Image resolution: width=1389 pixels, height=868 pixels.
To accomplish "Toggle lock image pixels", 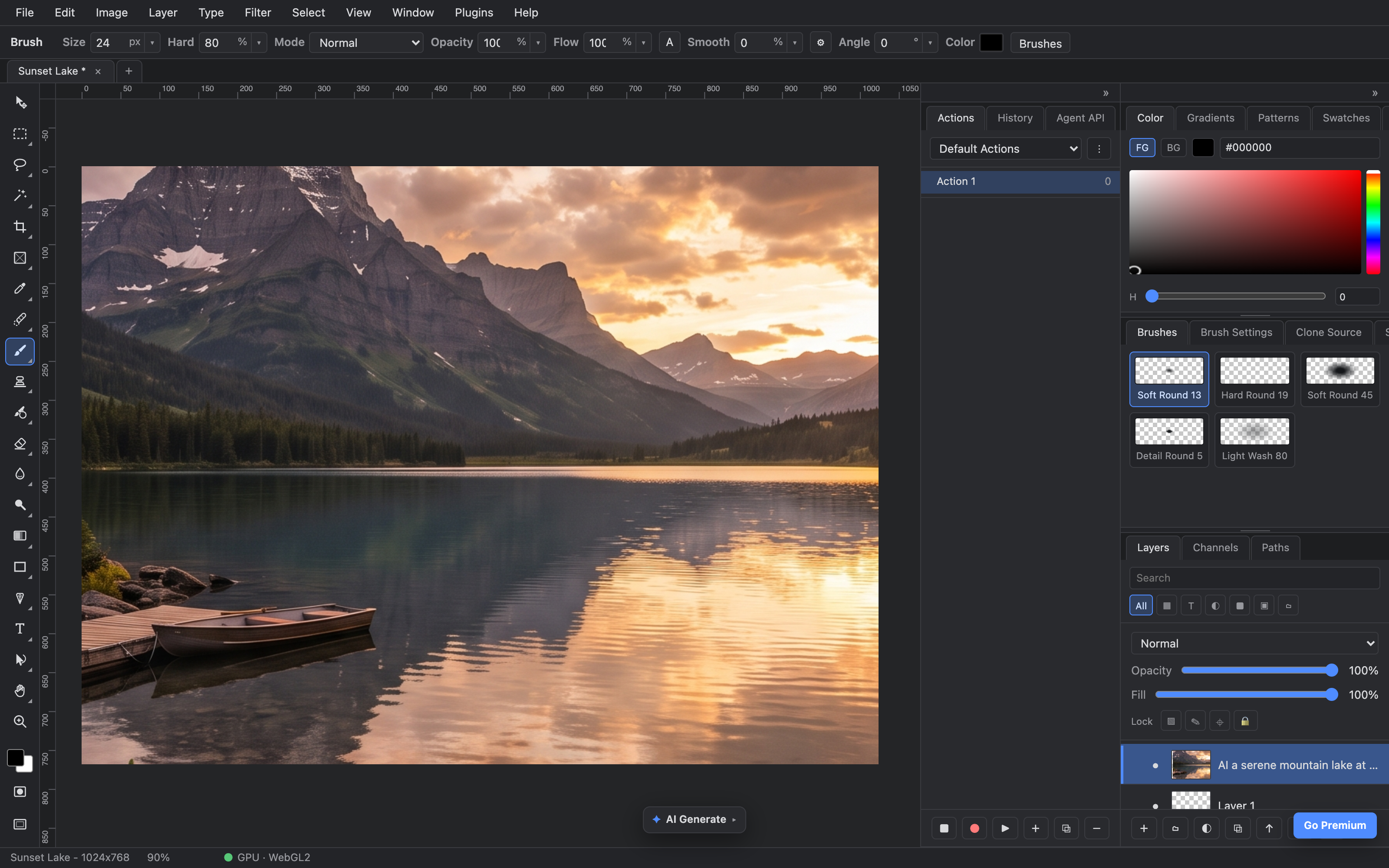I will click(x=1195, y=721).
